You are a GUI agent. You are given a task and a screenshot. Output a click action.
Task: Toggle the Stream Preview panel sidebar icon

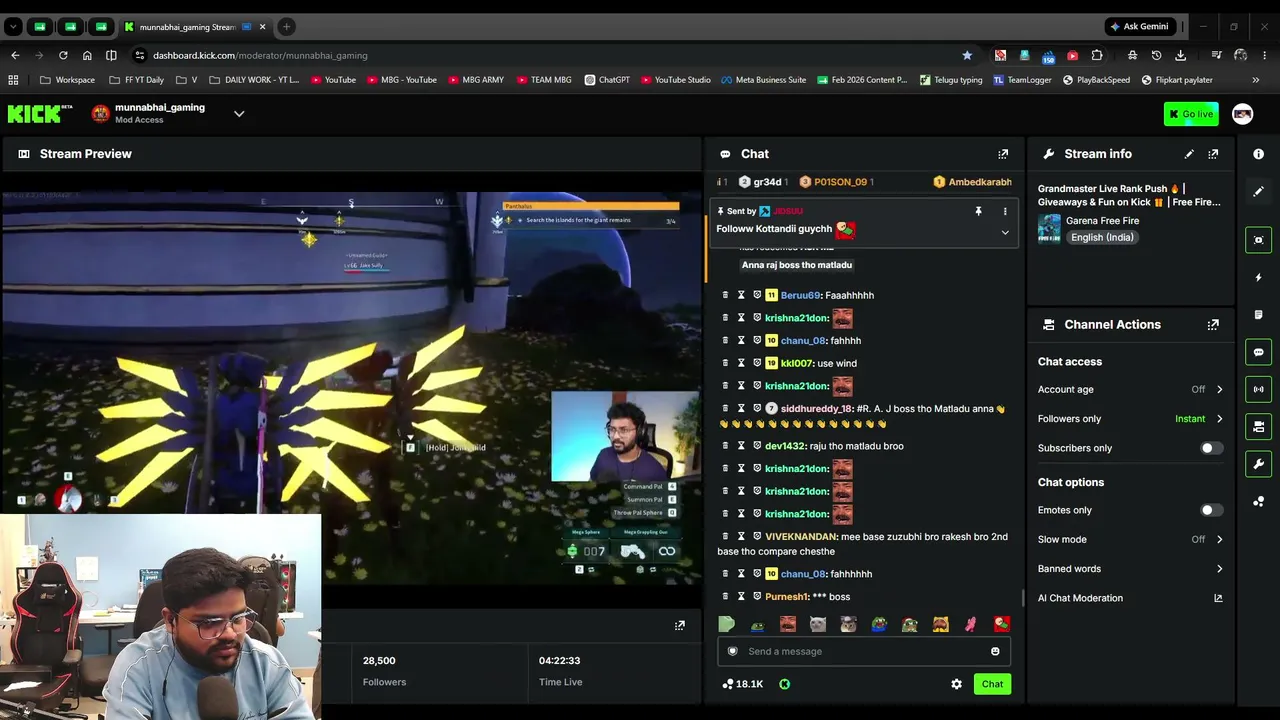tap(1259, 240)
